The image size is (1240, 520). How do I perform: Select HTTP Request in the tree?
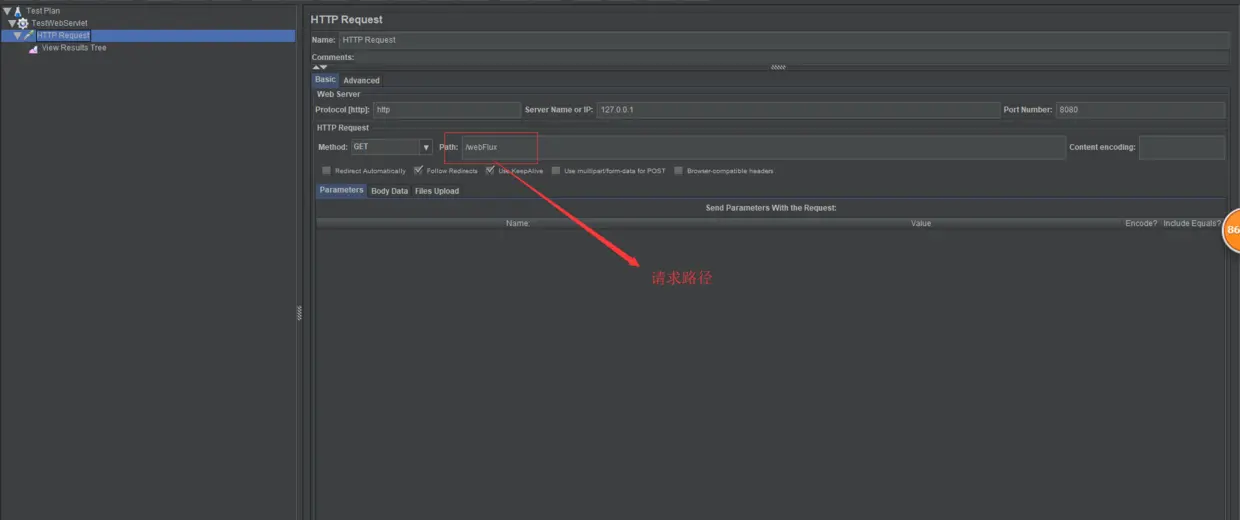[63, 35]
